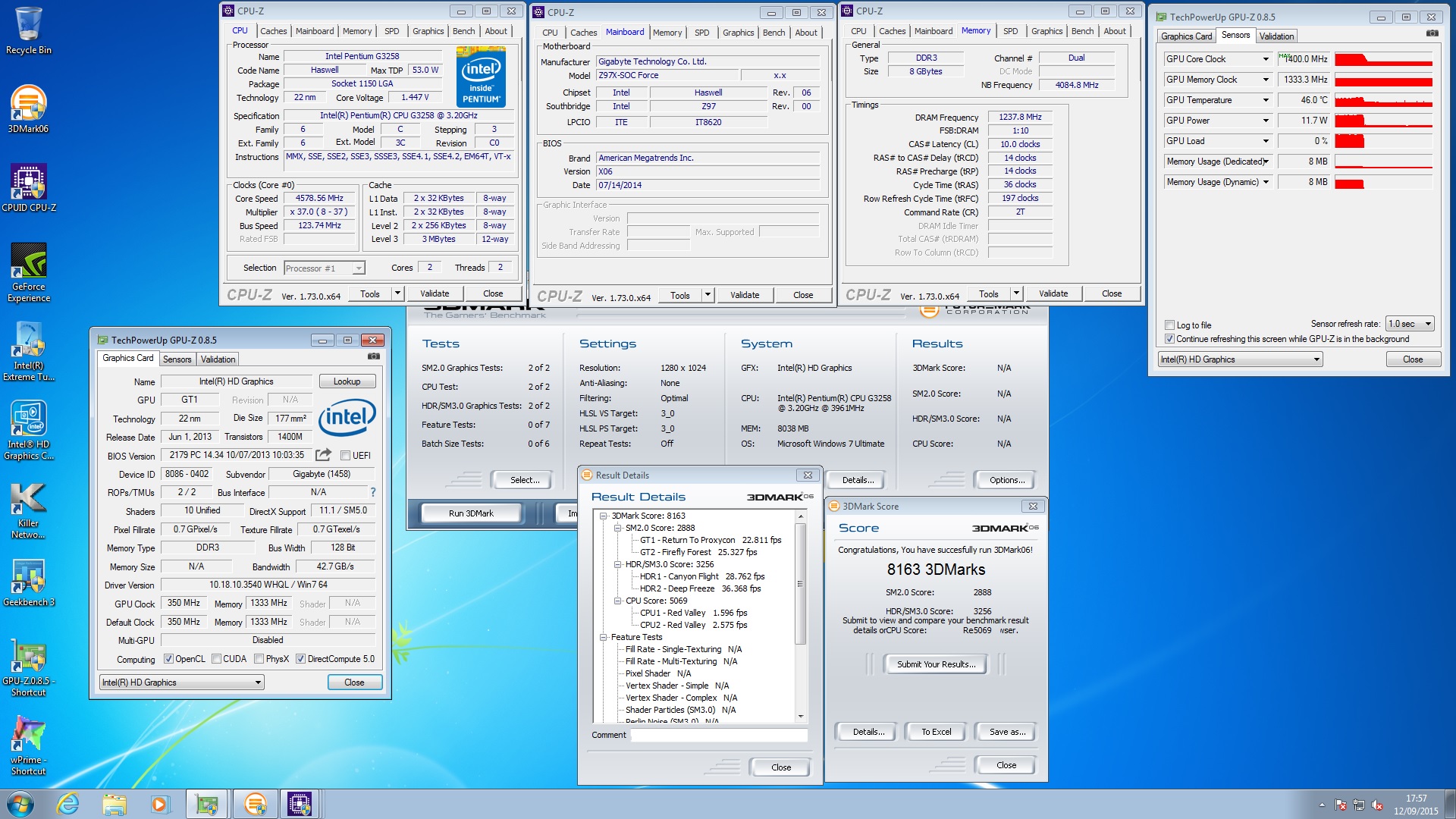
Task: Open GPU Power sensor dropdown
Action: point(1266,121)
